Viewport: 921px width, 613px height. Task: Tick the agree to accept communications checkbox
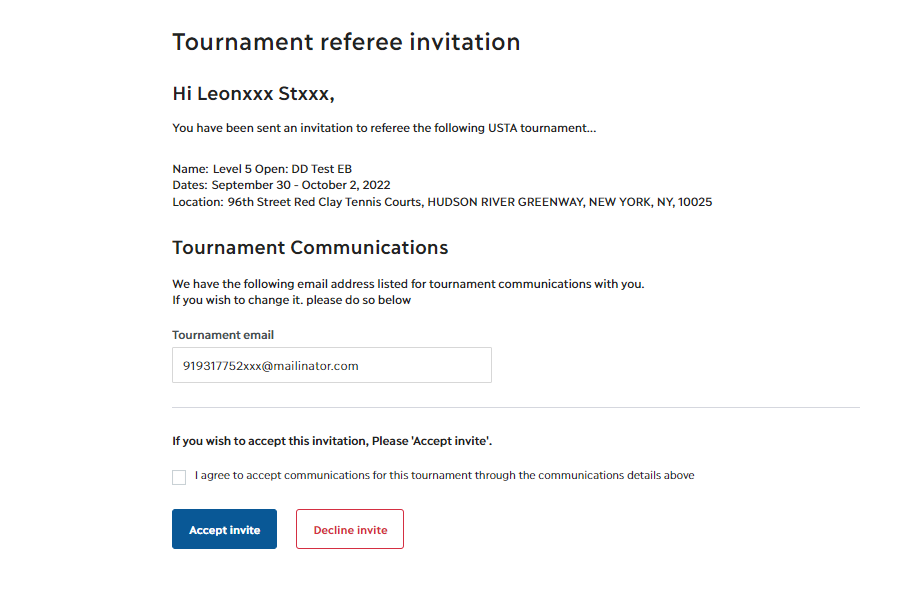(x=179, y=477)
